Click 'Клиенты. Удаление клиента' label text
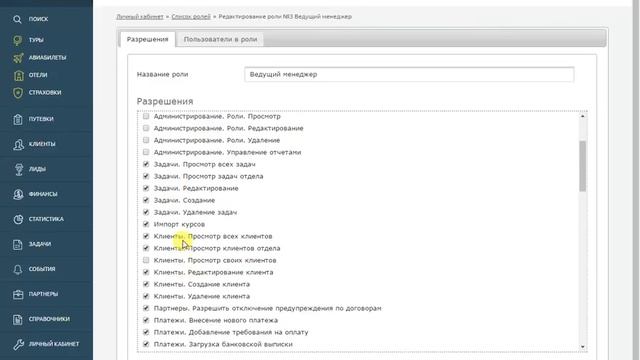Screen dimensions: 640x360 tap(202, 296)
